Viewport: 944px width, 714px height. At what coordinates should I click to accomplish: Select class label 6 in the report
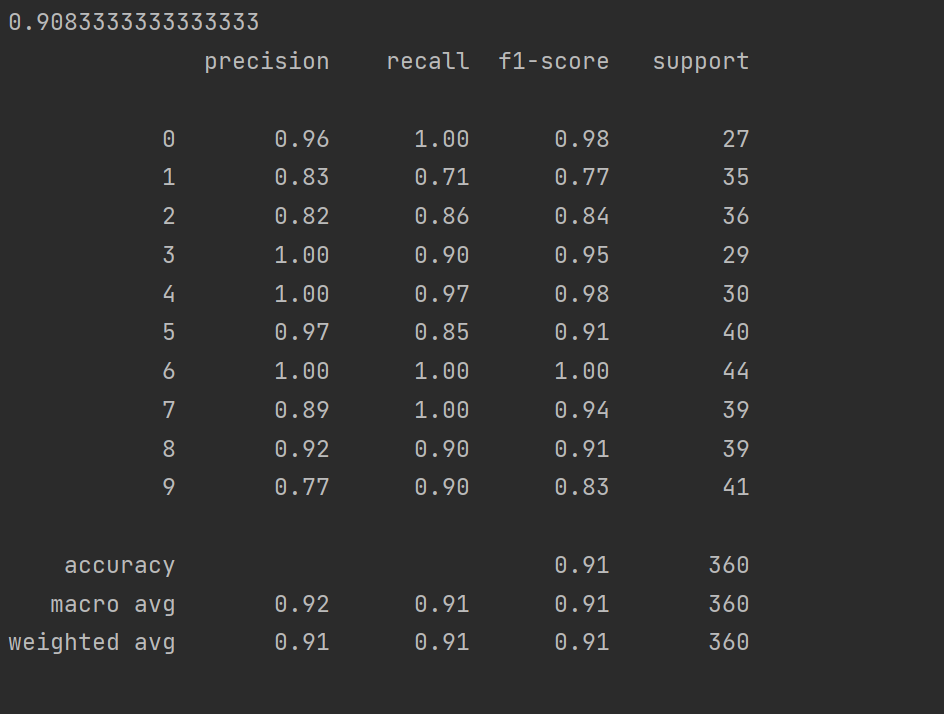(x=169, y=371)
